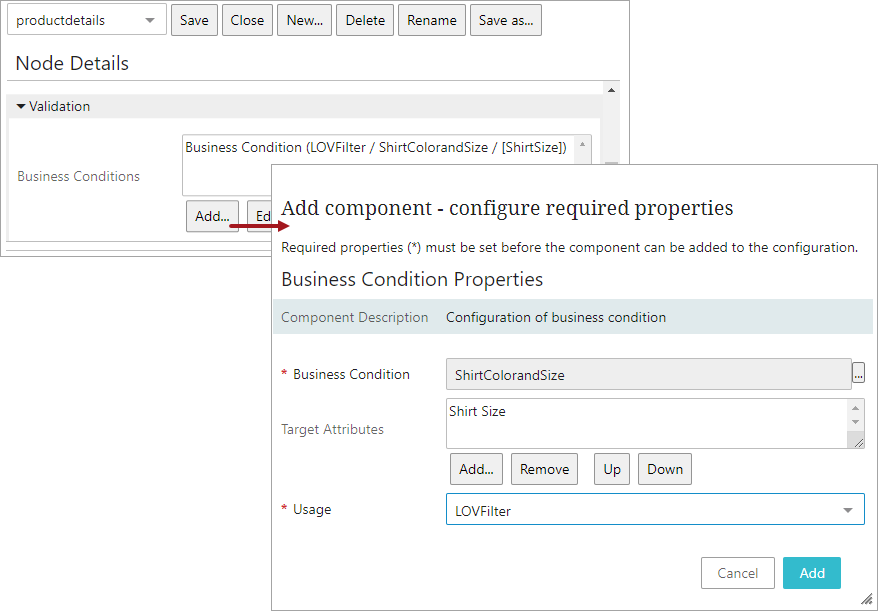Click the ellipsis browse button beside Business Condition
The image size is (878, 611).
coord(858,374)
